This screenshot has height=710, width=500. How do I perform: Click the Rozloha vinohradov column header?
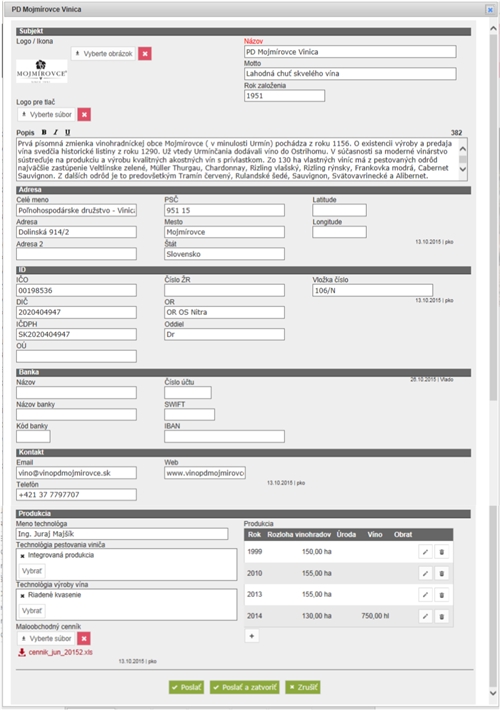pyautogui.click(x=299, y=535)
